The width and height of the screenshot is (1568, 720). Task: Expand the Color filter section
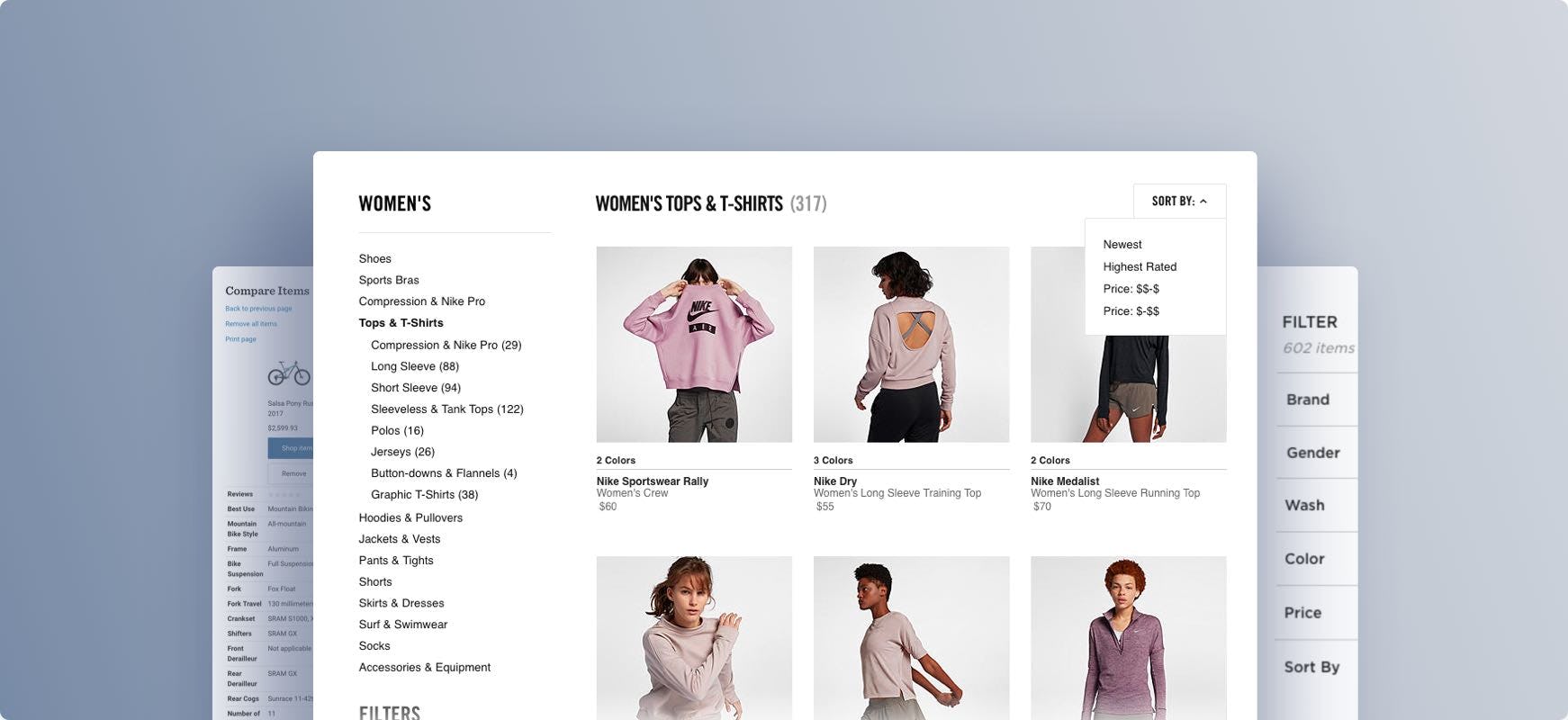pos(1304,559)
